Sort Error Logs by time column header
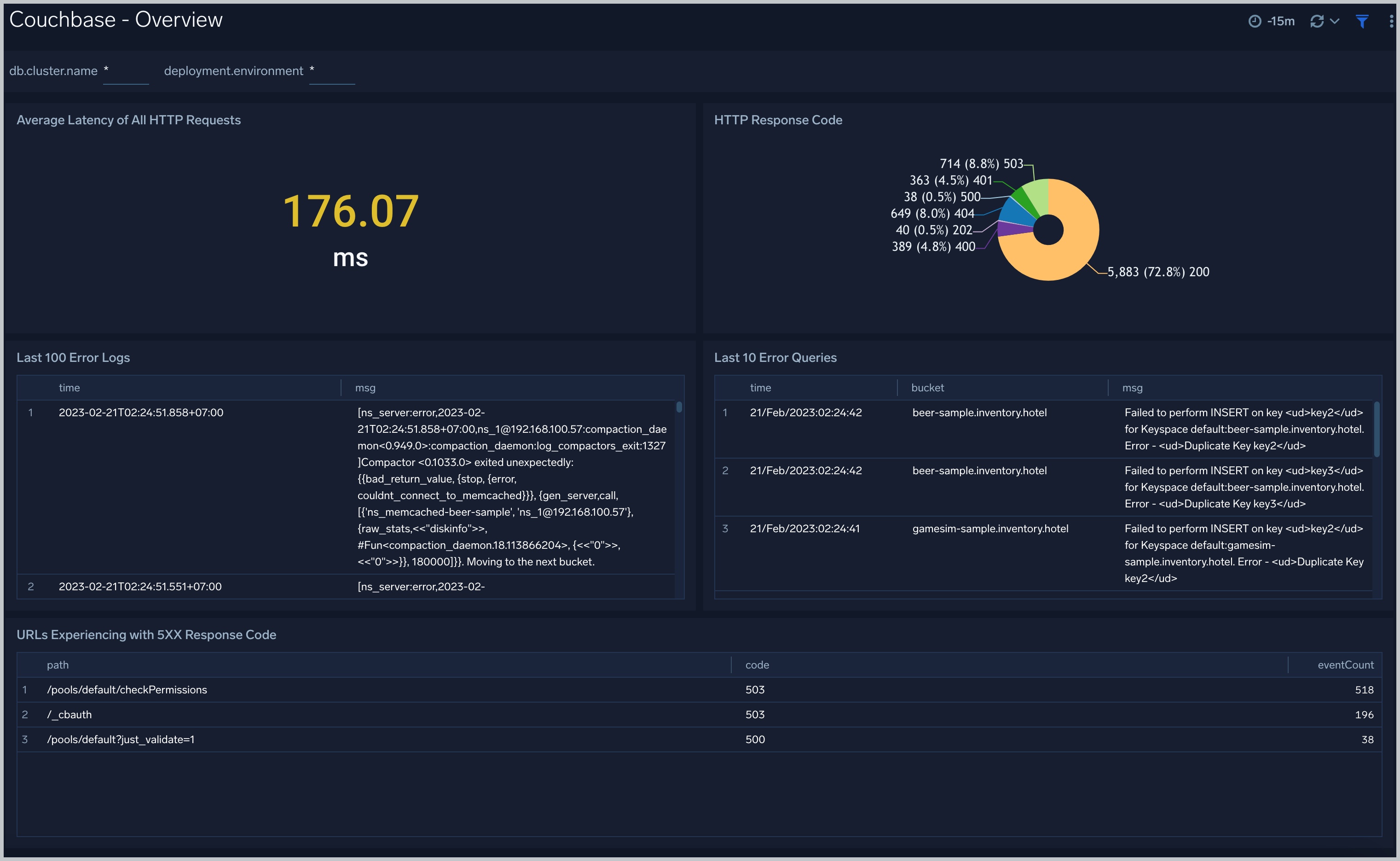Screen dimensions: 1400x861 [x=69, y=388]
